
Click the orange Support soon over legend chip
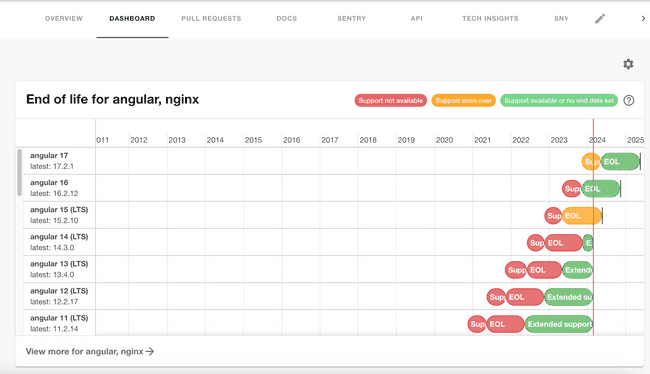tap(463, 100)
